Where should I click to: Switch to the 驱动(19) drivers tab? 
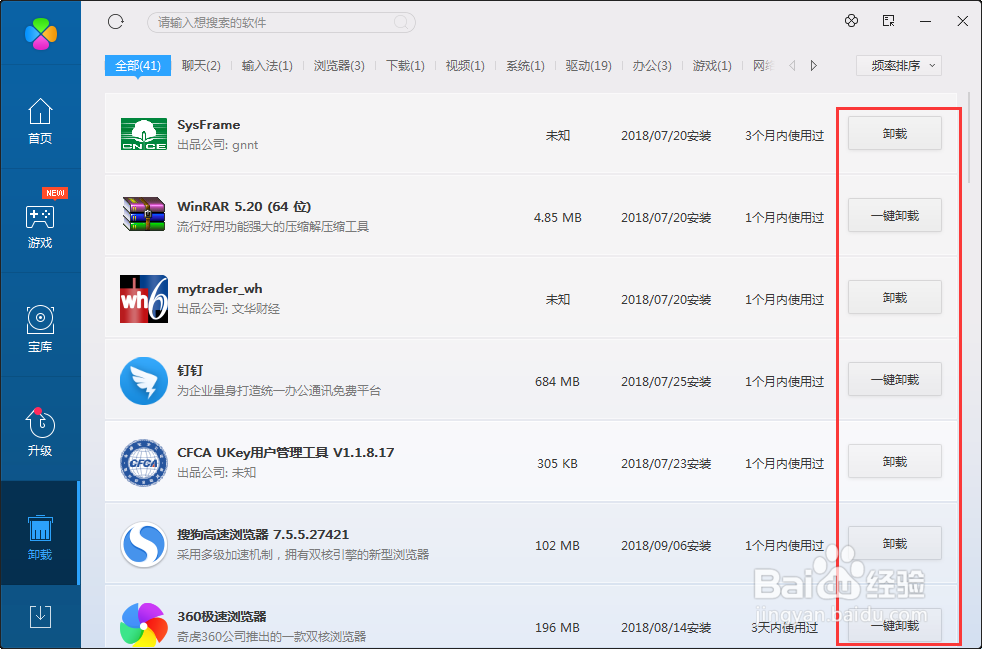click(588, 64)
